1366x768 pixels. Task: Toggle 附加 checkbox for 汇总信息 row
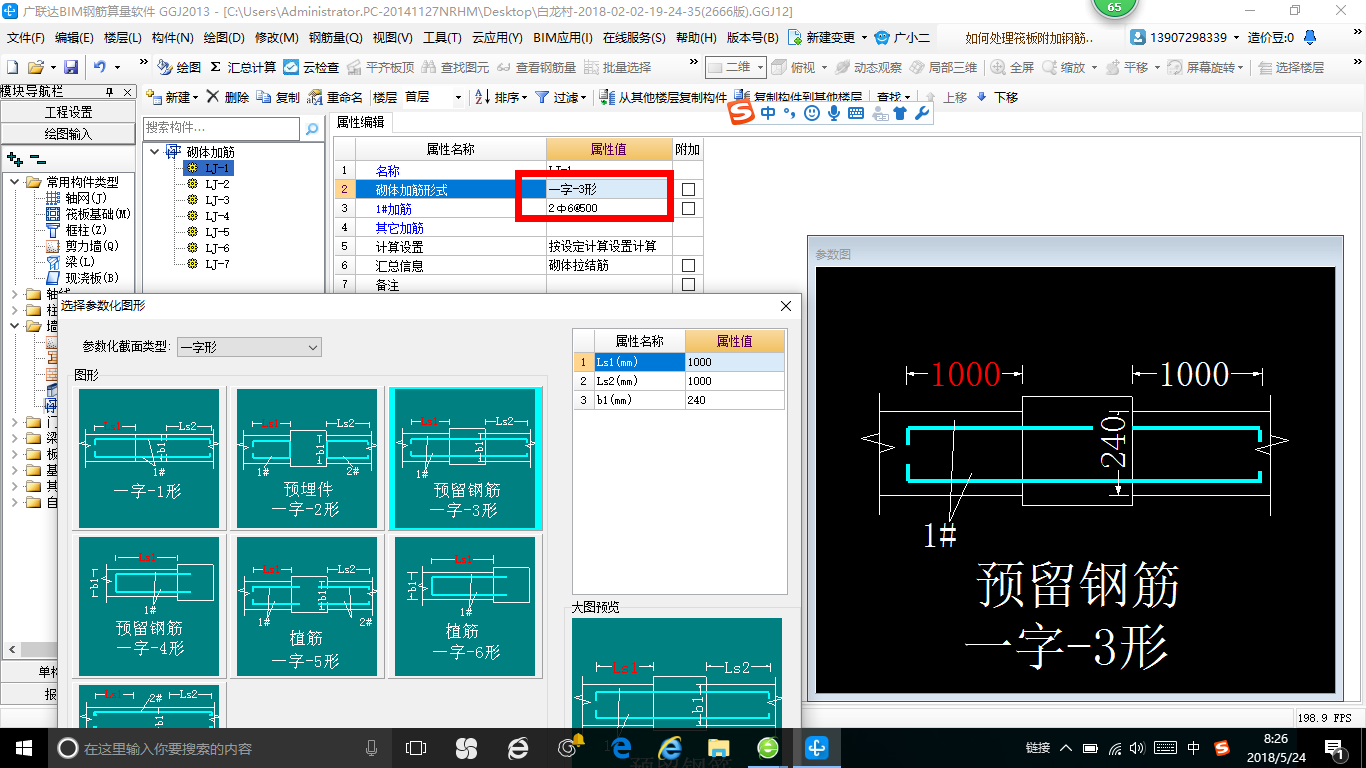[688, 265]
